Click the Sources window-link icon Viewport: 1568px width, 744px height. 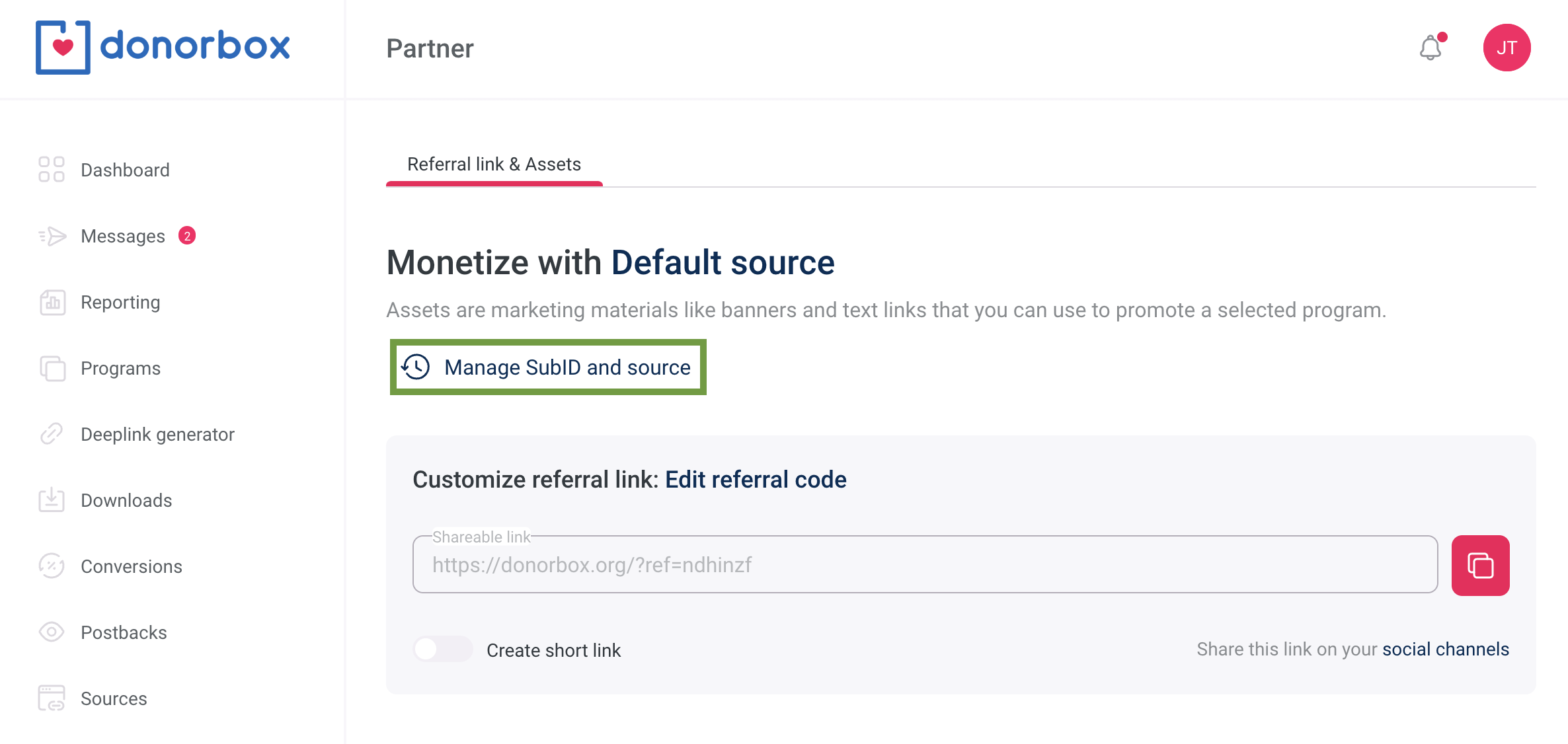(x=52, y=698)
